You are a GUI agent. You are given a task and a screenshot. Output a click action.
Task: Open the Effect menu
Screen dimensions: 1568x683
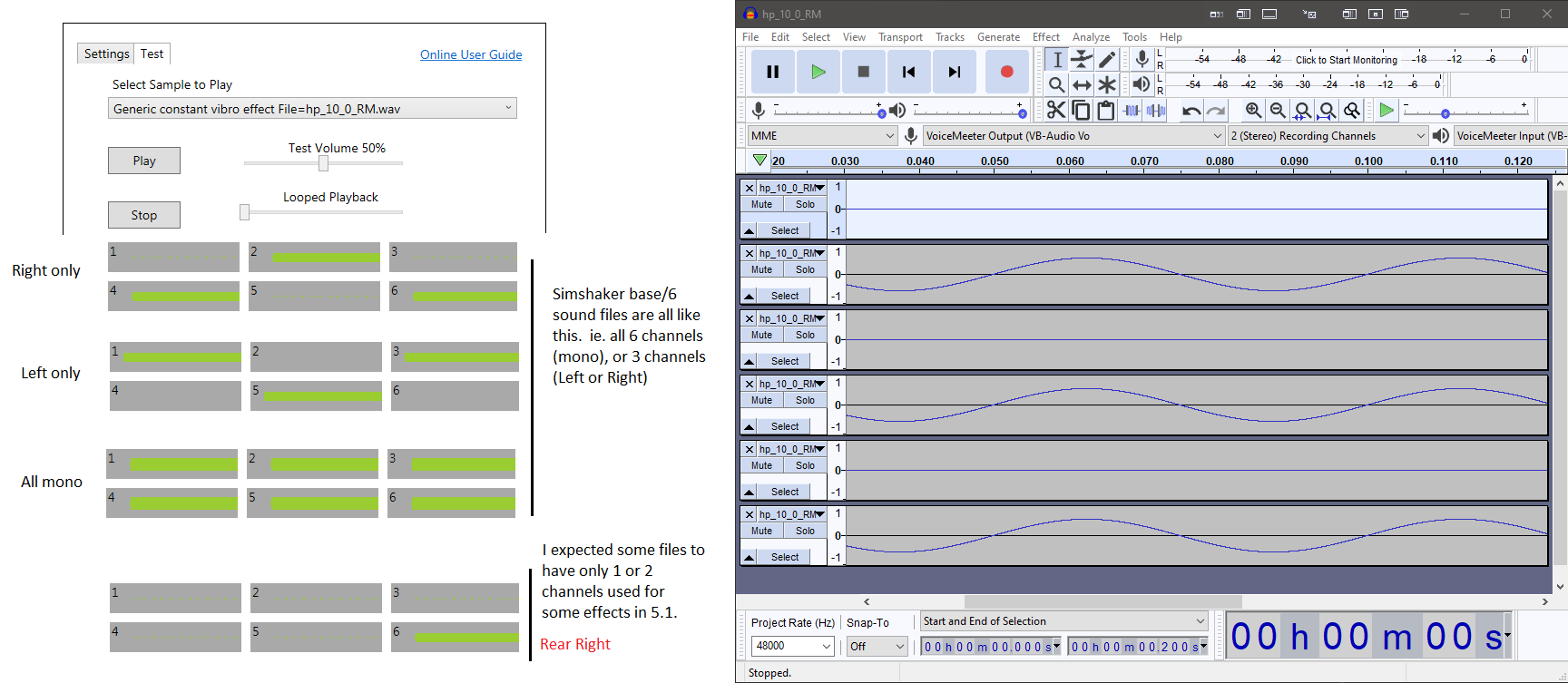point(1045,37)
